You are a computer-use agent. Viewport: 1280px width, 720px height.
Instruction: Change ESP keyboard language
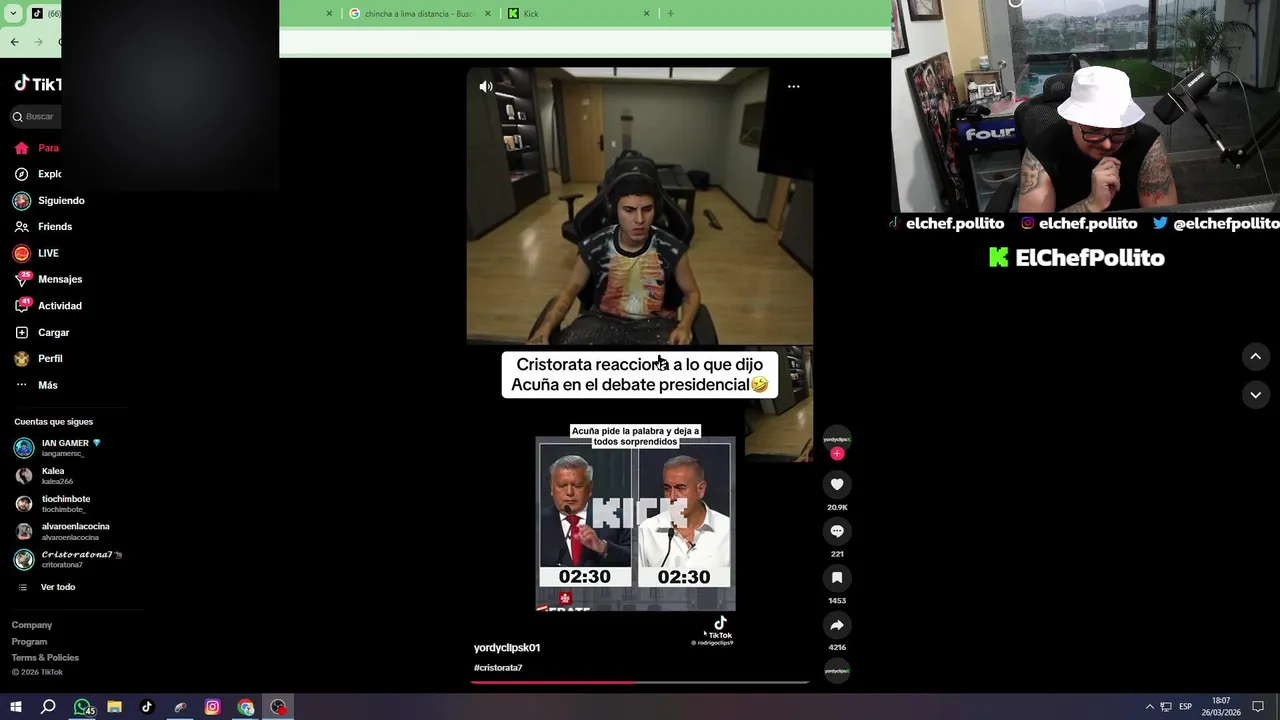point(1185,707)
